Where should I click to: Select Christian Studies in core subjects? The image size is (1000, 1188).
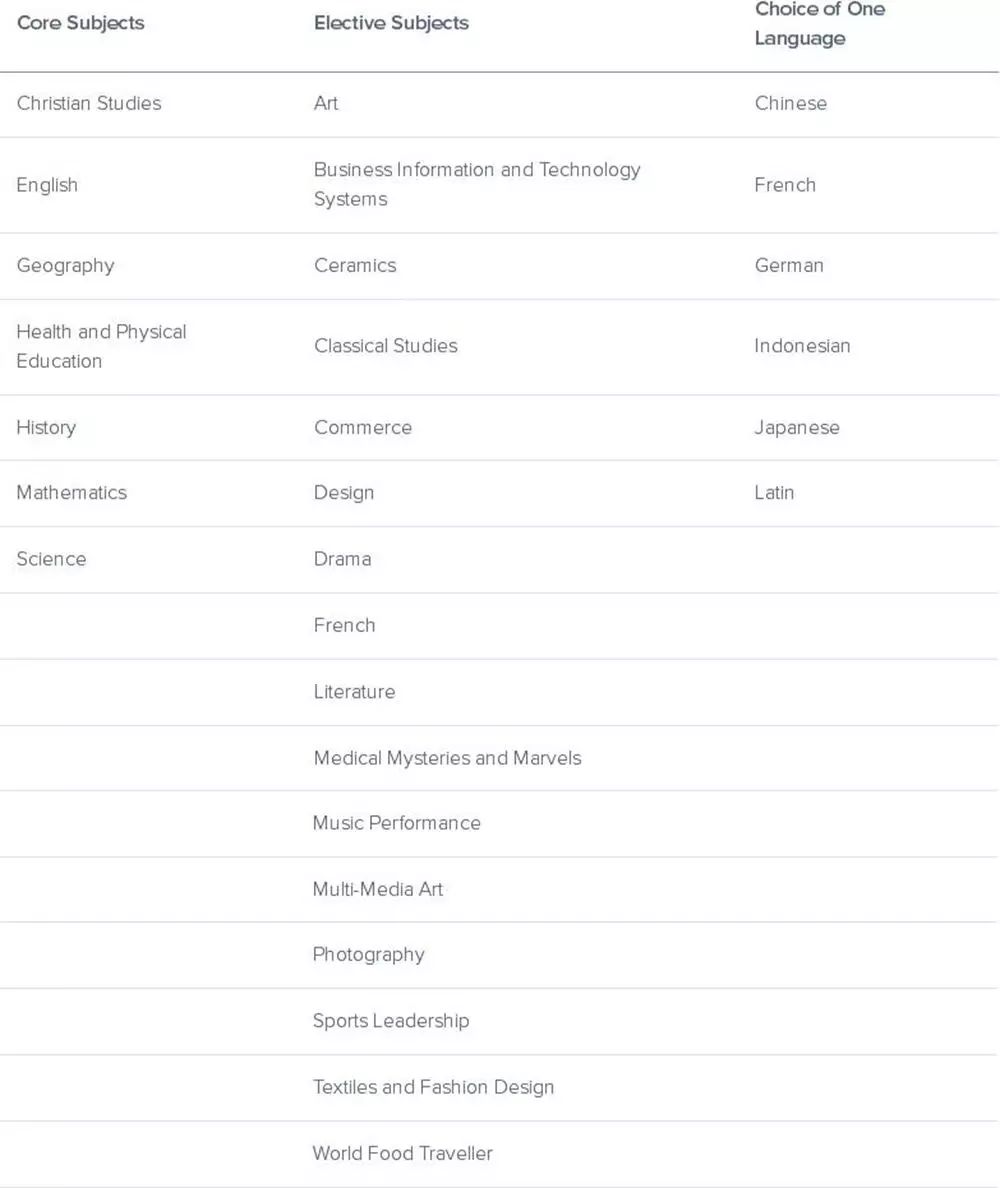pos(89,103)
